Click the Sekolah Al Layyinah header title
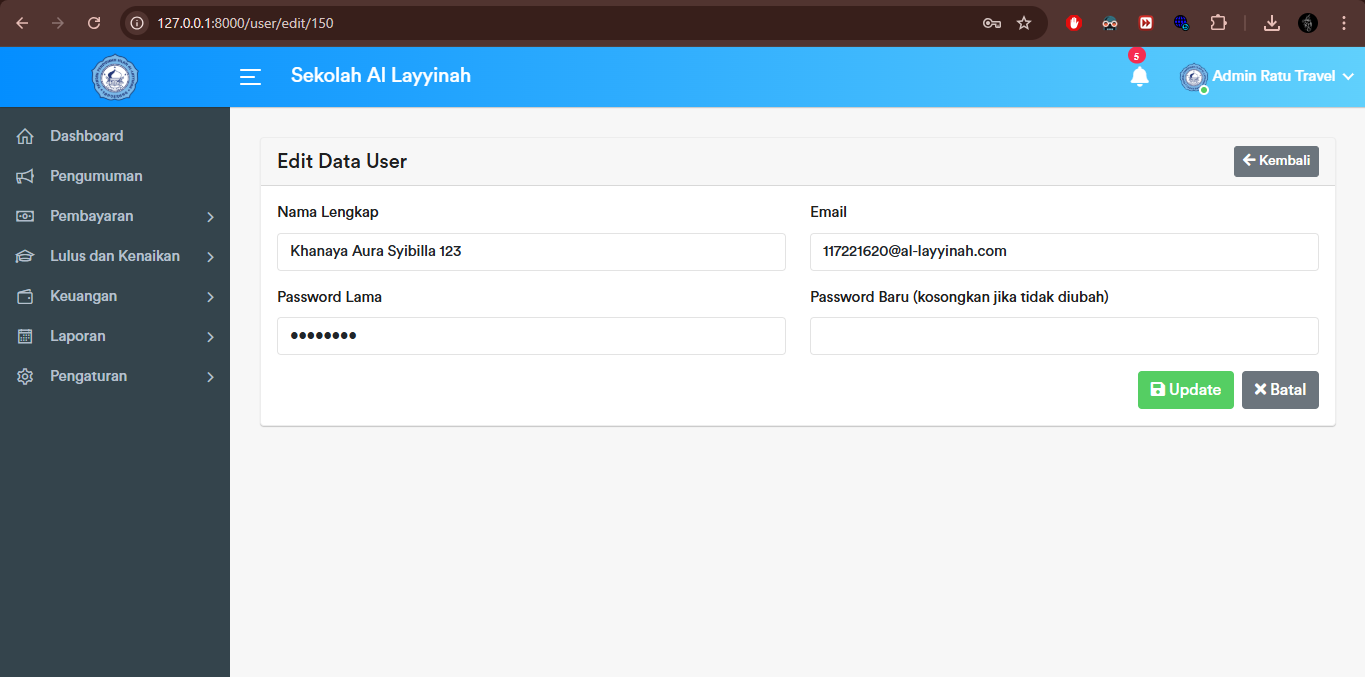 tap(380, 75)
